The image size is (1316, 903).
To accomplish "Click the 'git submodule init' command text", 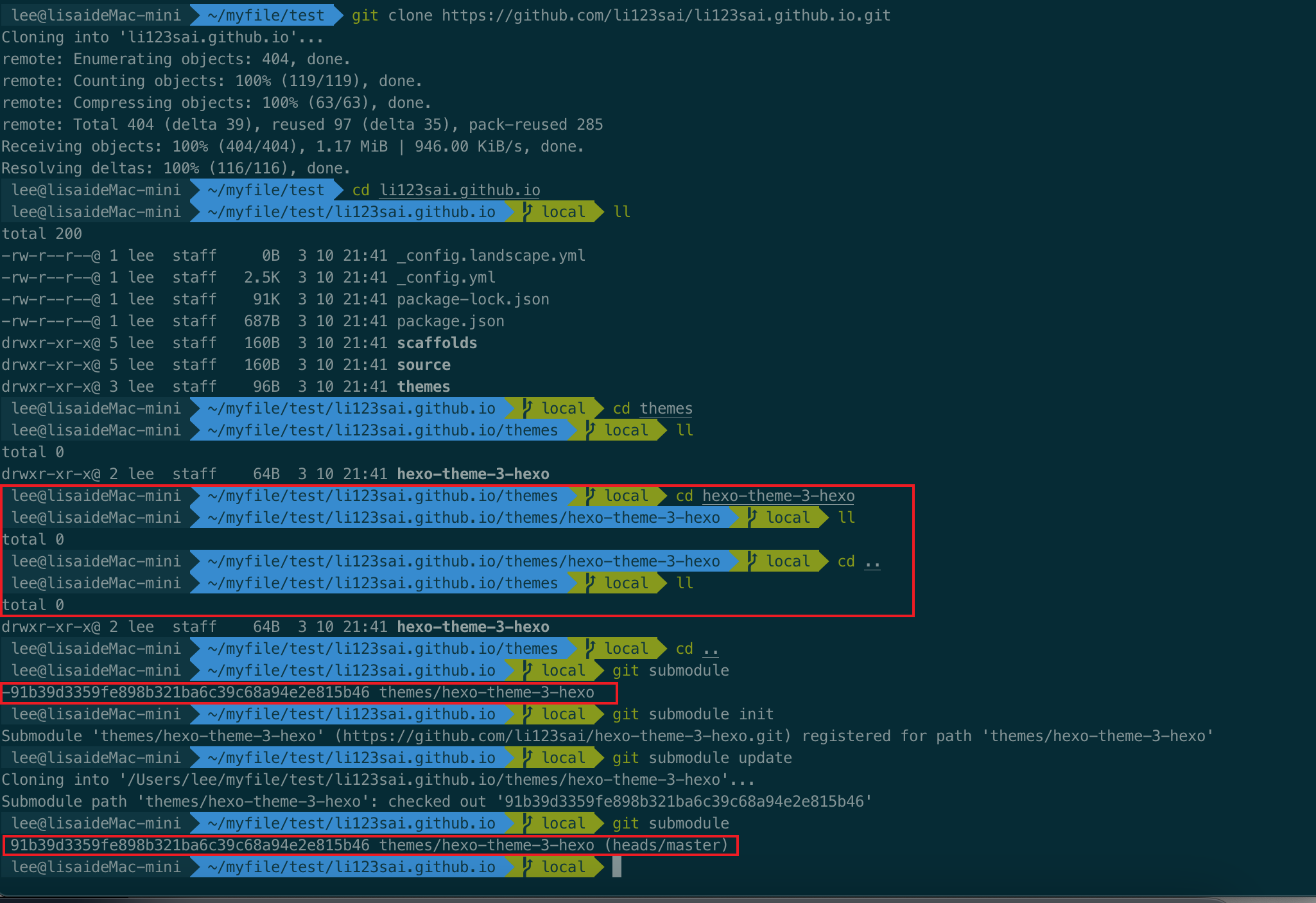I will (693, 714).
